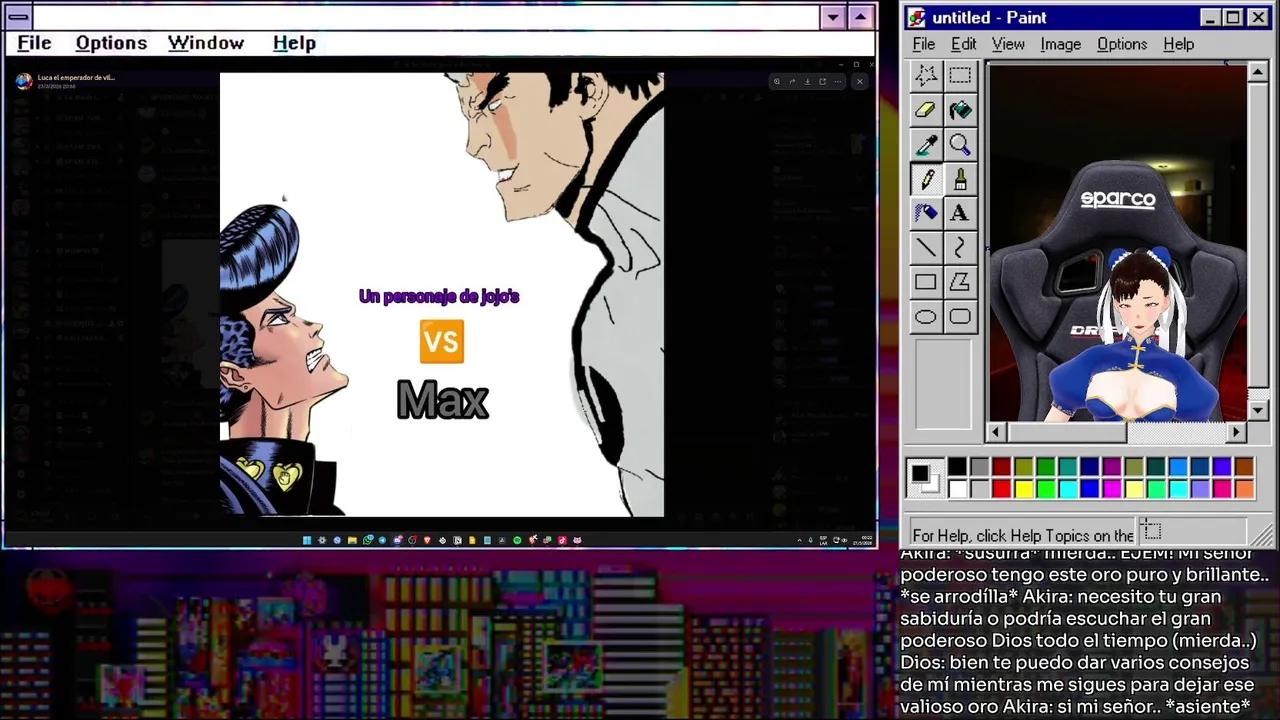The width and height of the screenshot is (1280, 720).
Task: Choose the Pencil tool in Paint
Action: 926,179
